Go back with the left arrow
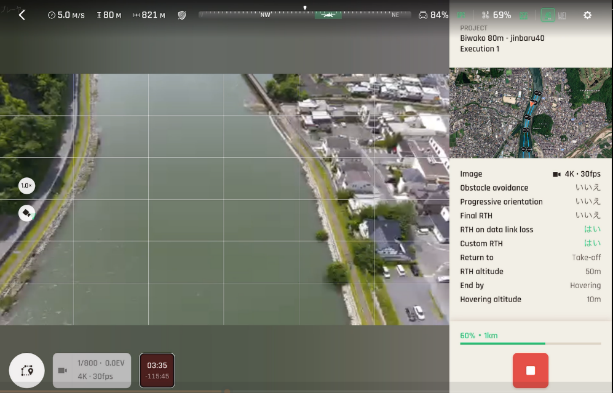613x393 pixels. (x=22, y=15)
